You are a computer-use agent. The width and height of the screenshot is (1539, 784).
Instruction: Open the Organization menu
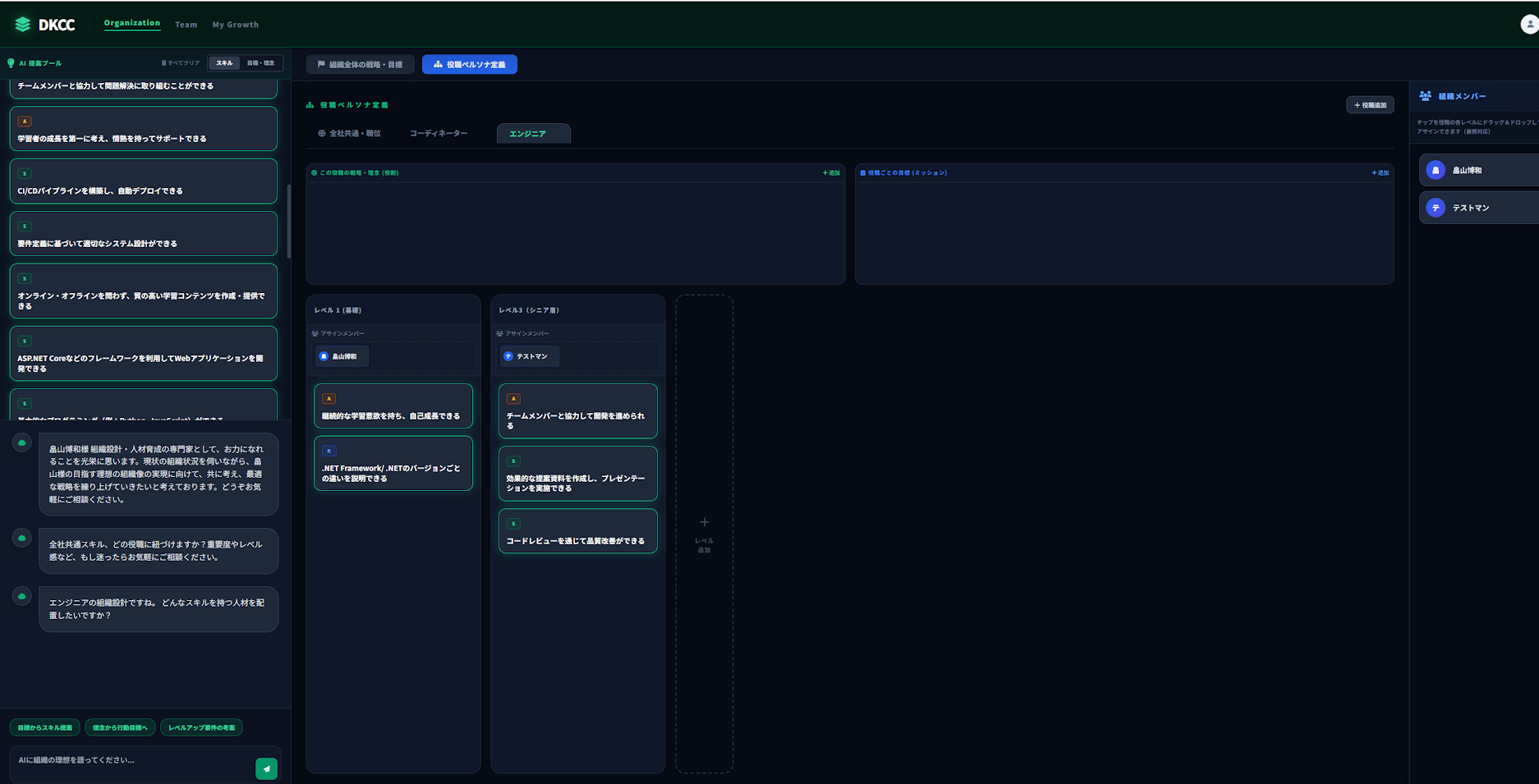coord(132,23)
